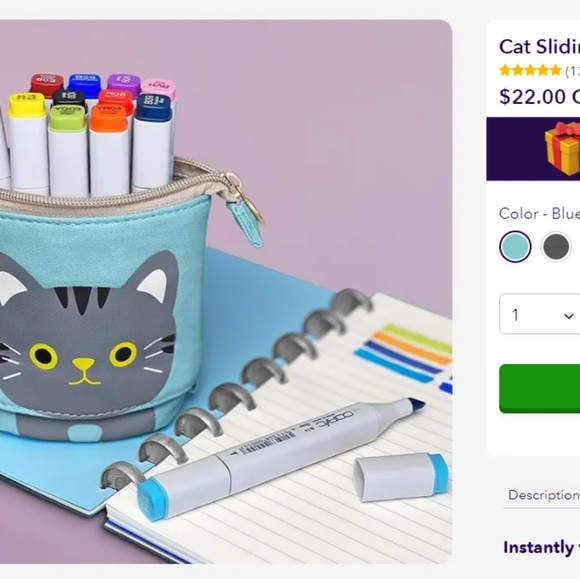The width and height of the screenshot is (580, 579).
Task: Choose the dark gray color swatch
Action: pyautogui.click(x=556, y=247)
